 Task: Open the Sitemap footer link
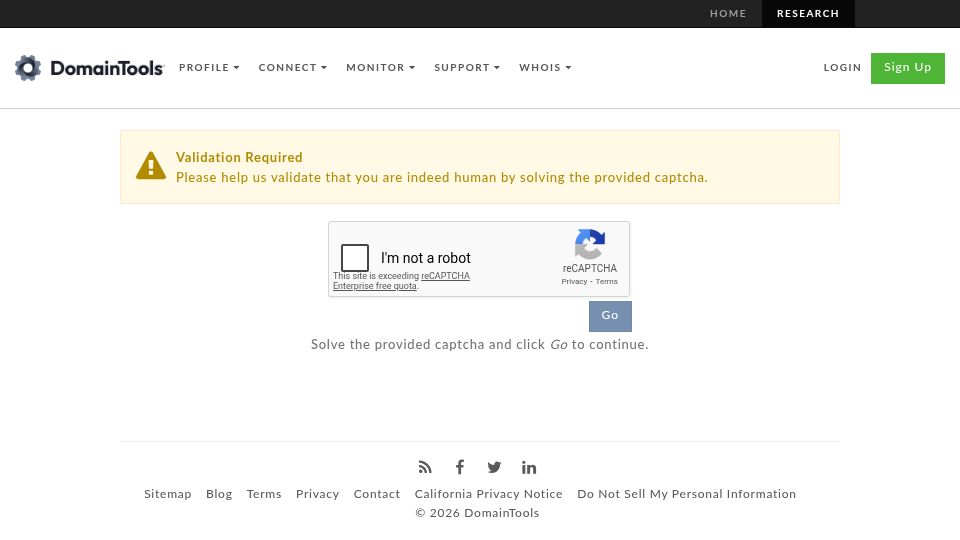pyautogui.click(x=168, y=494)
